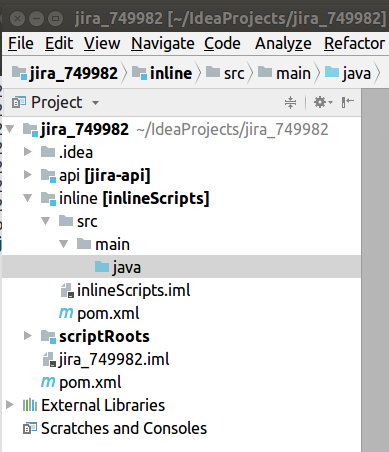Select the .idea folder

(181, 152)
